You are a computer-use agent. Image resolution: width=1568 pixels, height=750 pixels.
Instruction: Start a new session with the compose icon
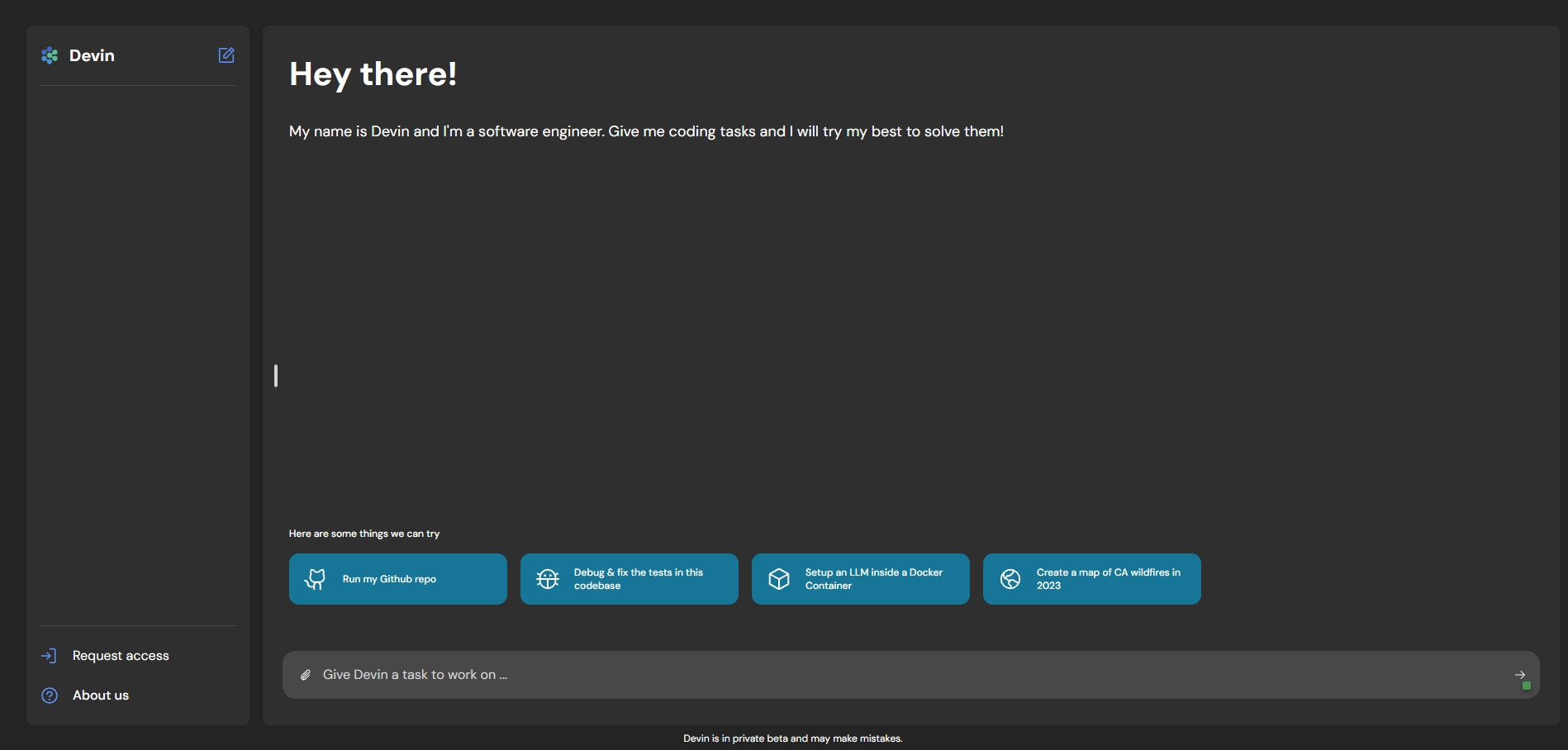click(226, 55)
